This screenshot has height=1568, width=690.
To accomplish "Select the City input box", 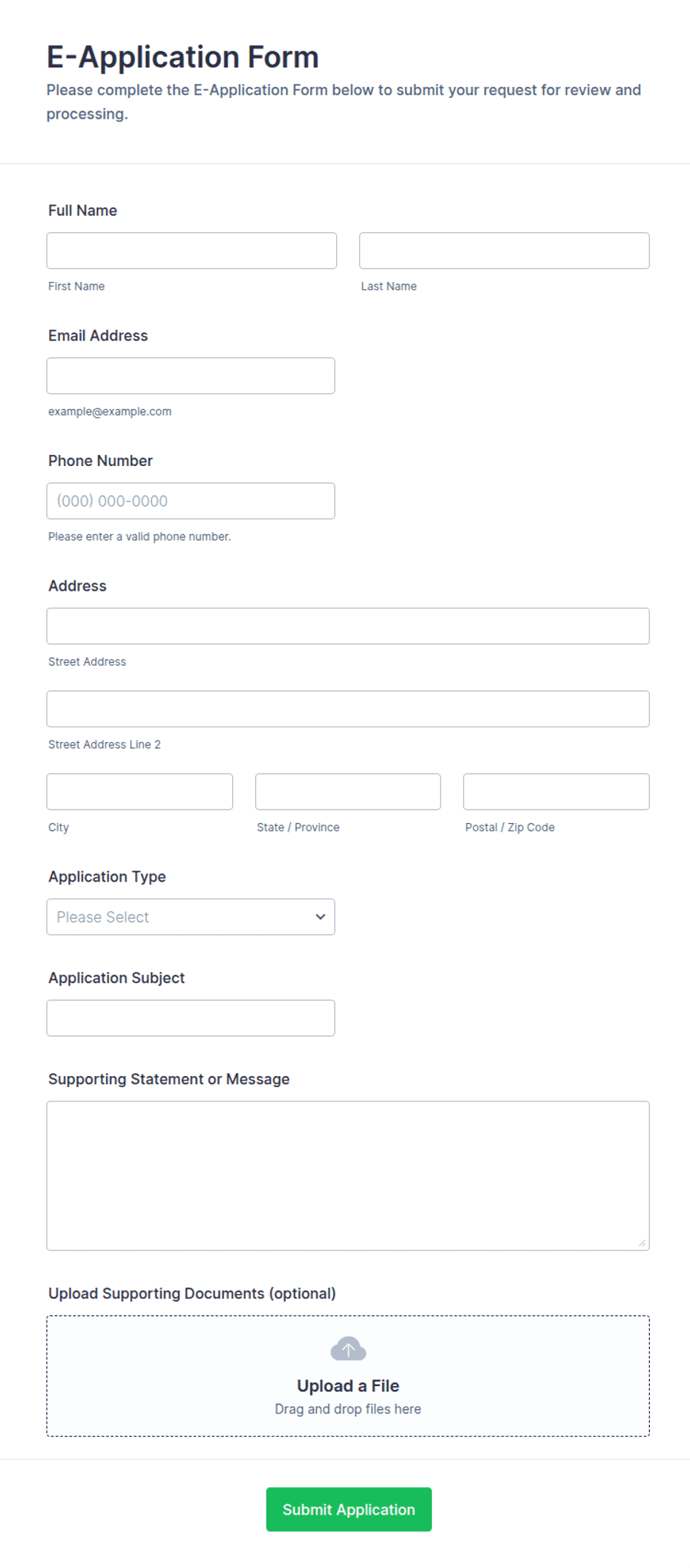I will pos(139,792).
